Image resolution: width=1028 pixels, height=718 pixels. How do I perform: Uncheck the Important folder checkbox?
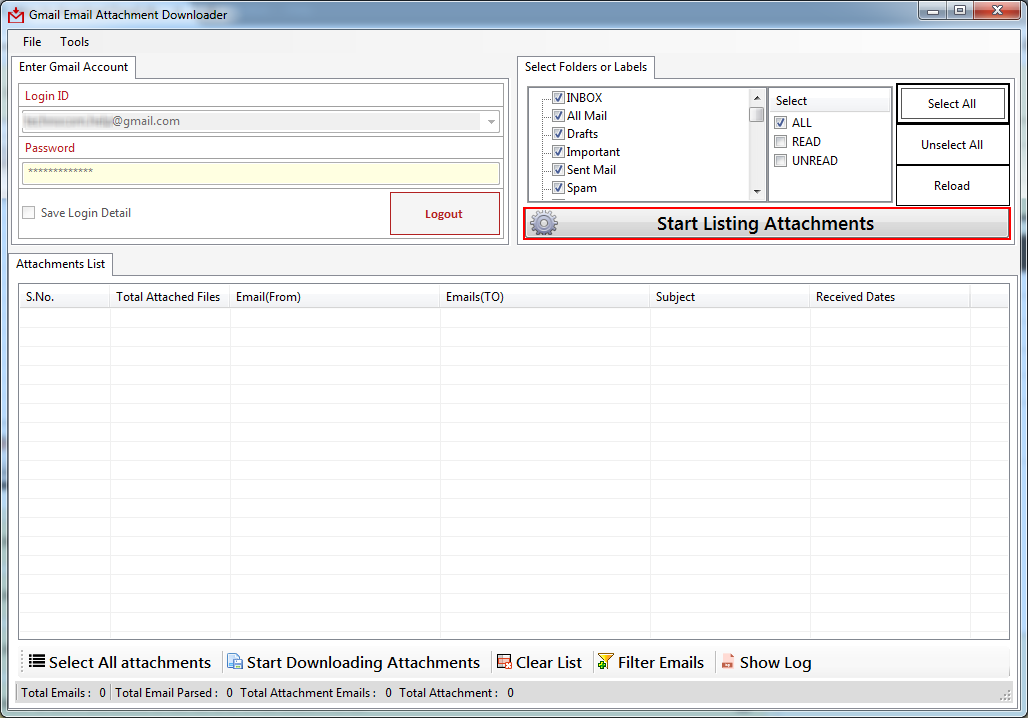point(559,151)
